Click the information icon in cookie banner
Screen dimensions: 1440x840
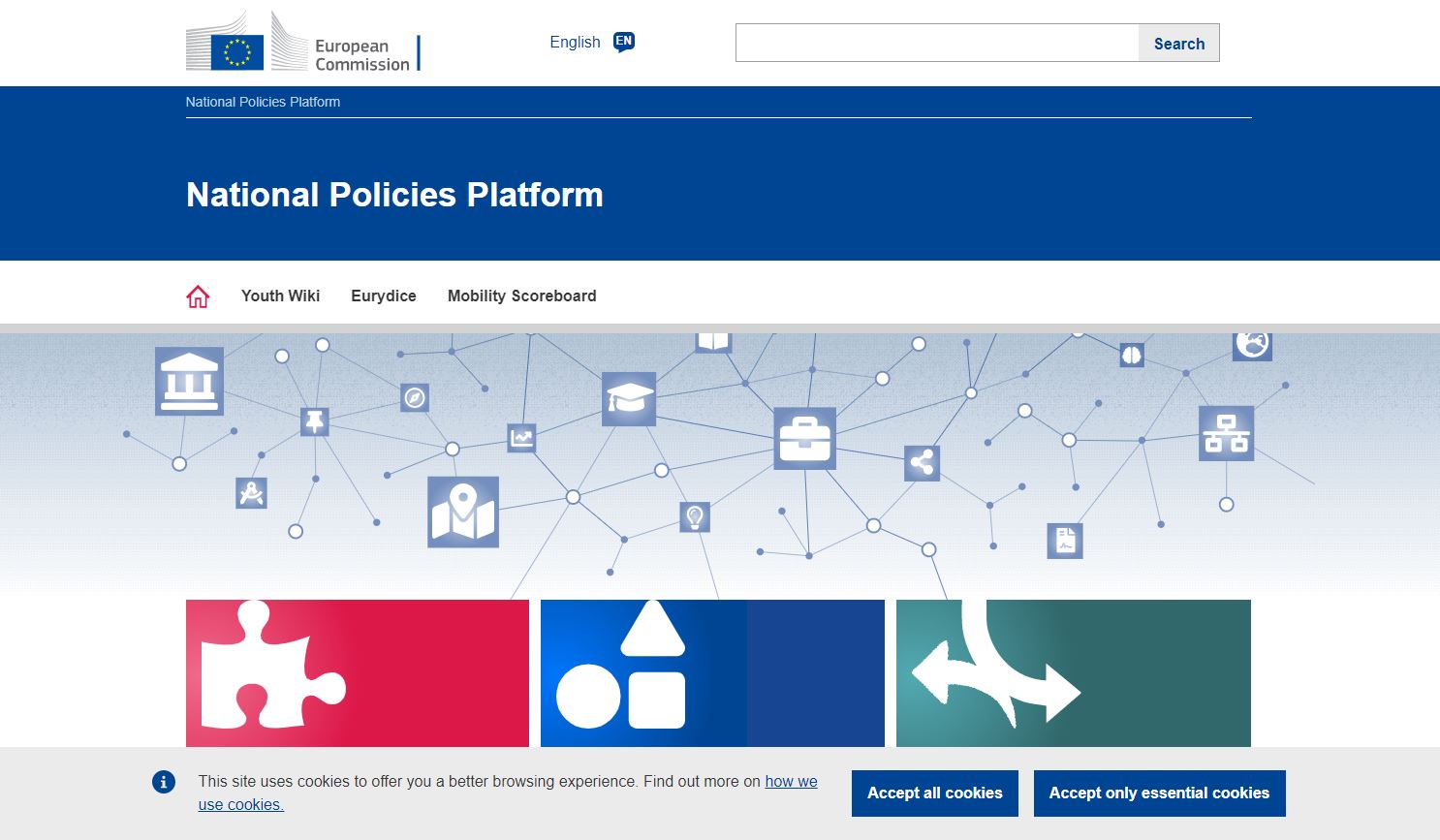coord(164,782)
